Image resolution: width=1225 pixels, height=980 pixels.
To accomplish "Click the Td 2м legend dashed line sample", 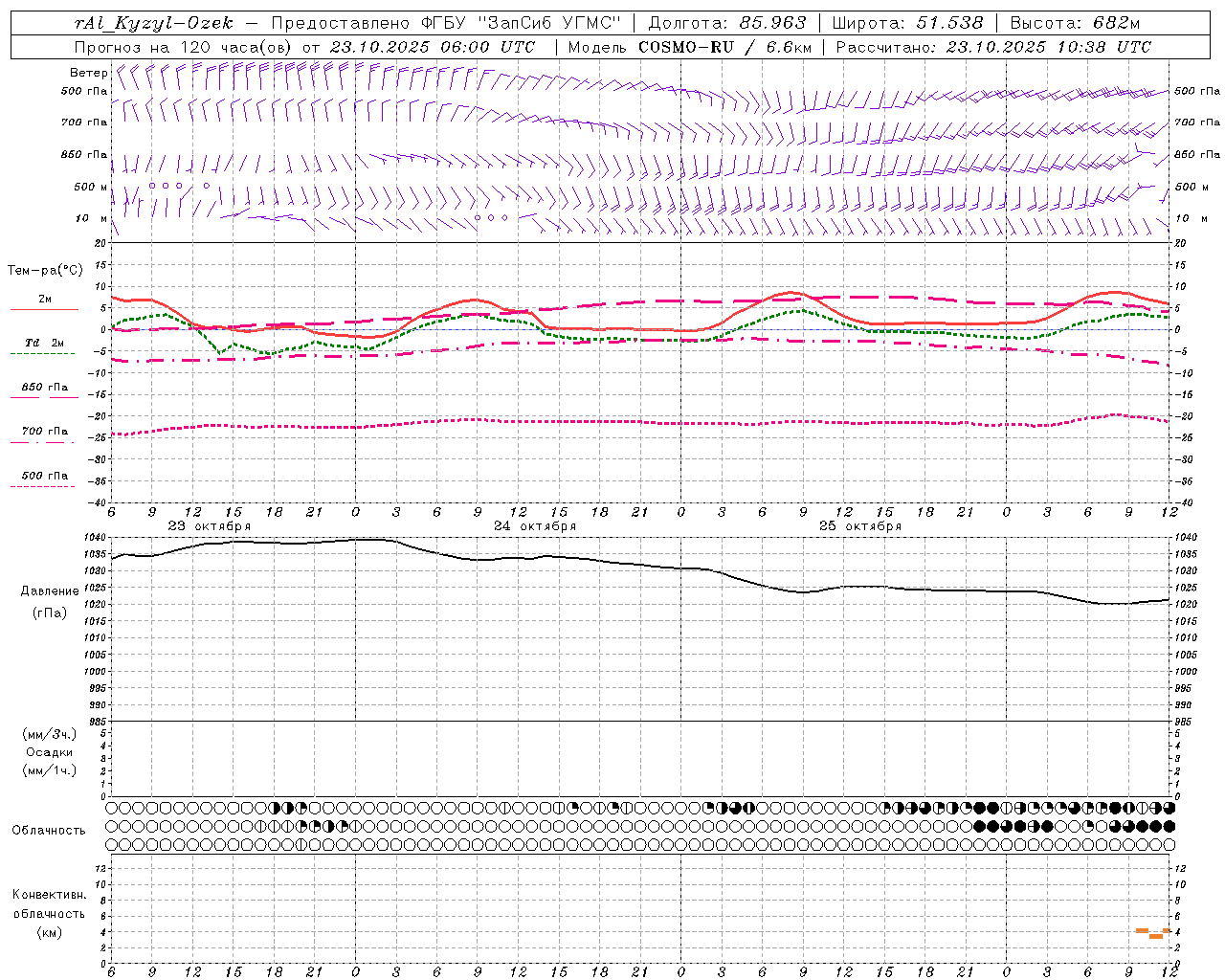I will 42,353.
